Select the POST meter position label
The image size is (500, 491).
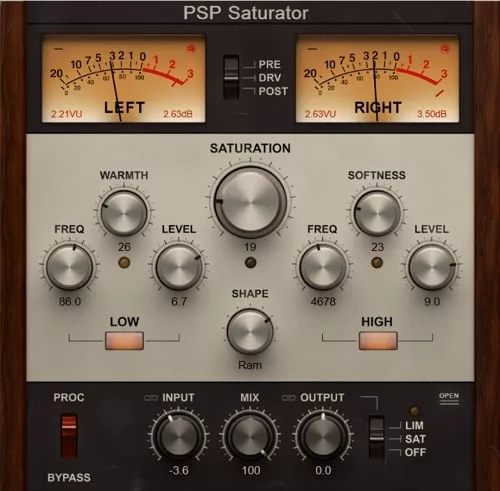(x=273, y=91)
